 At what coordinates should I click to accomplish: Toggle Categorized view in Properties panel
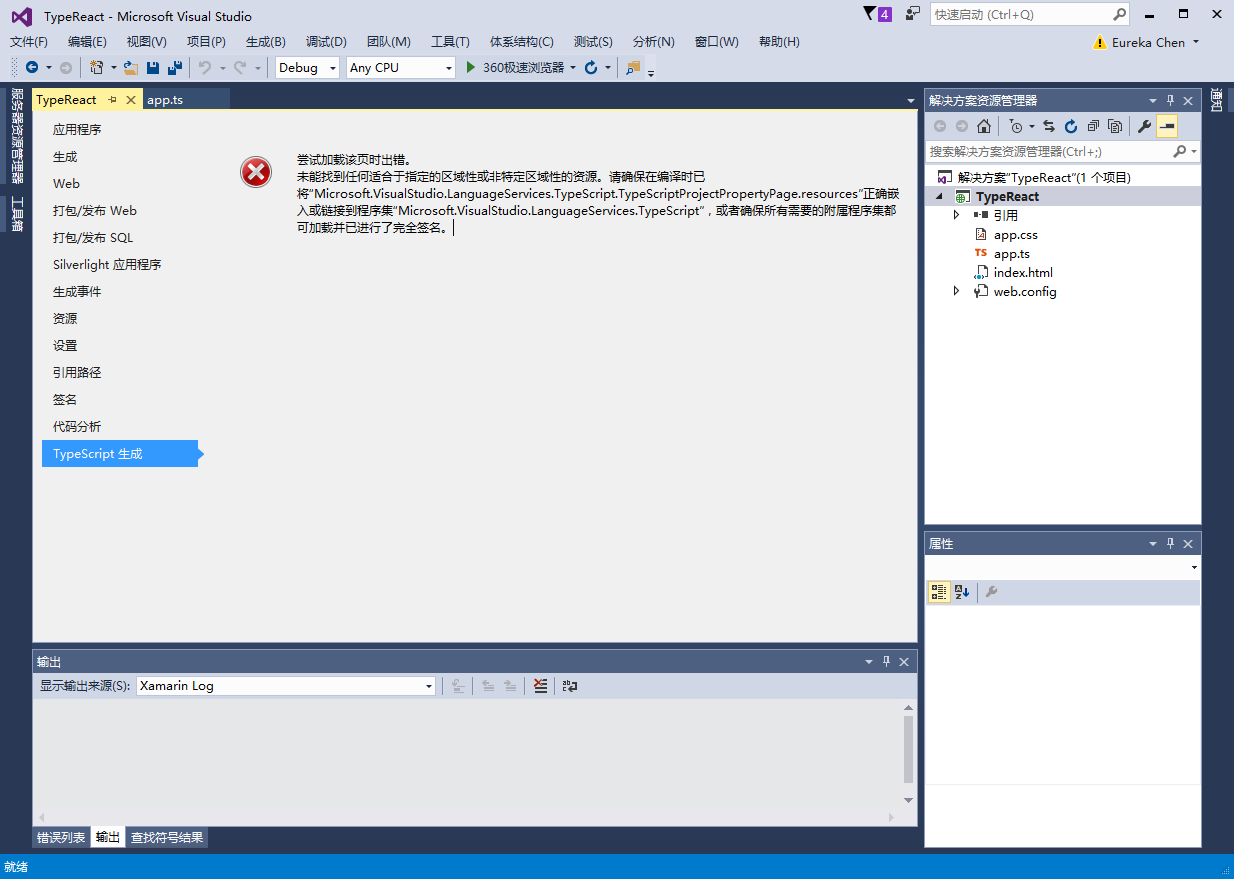coord(938,592)
